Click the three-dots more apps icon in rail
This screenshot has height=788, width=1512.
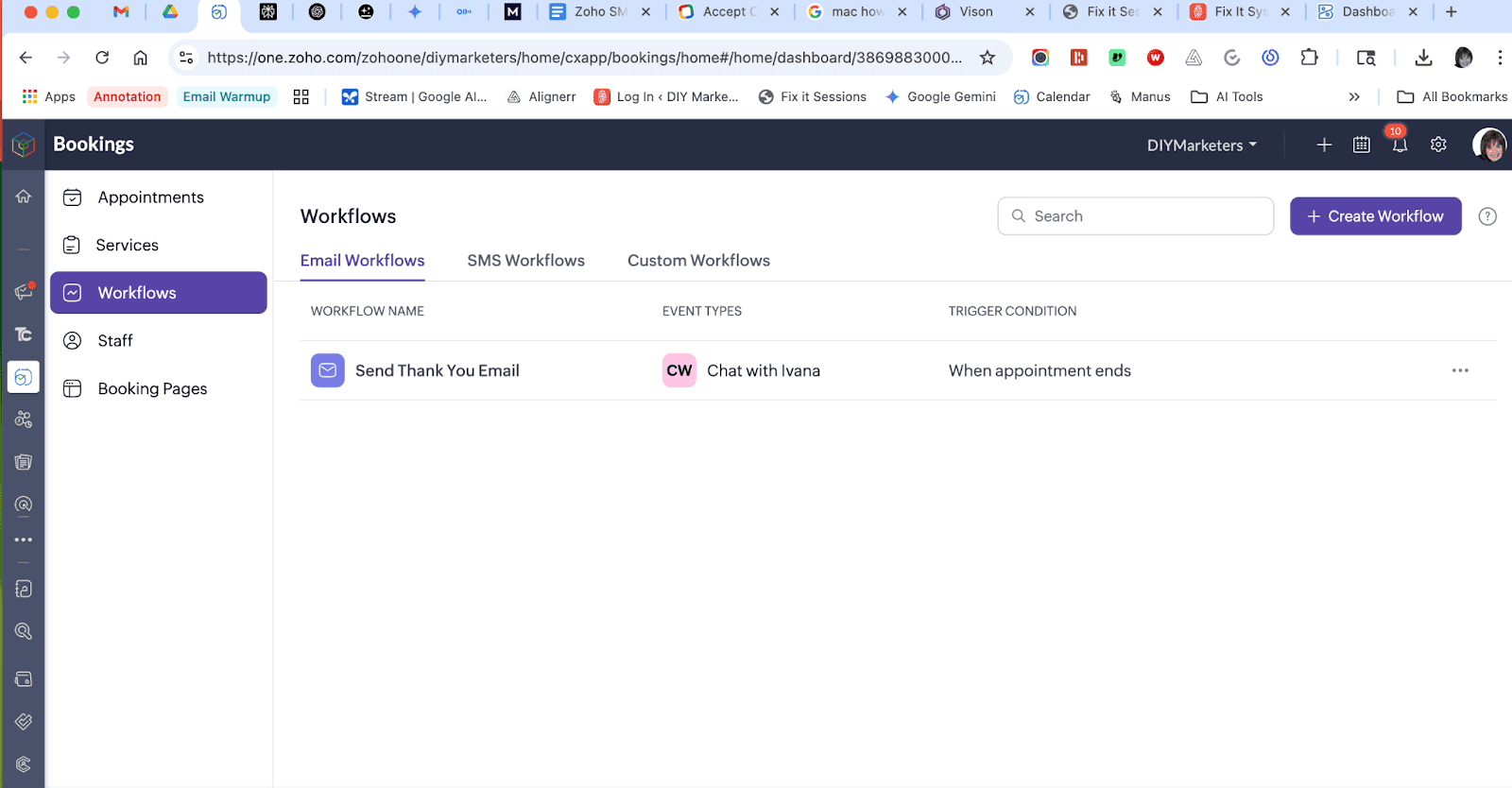24,540
